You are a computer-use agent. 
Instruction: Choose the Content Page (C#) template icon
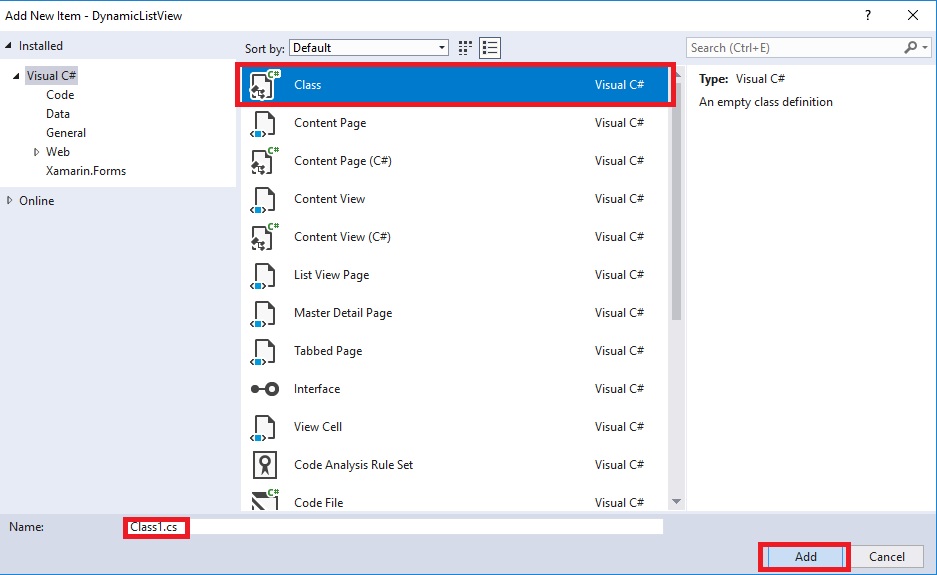(264, 161)
